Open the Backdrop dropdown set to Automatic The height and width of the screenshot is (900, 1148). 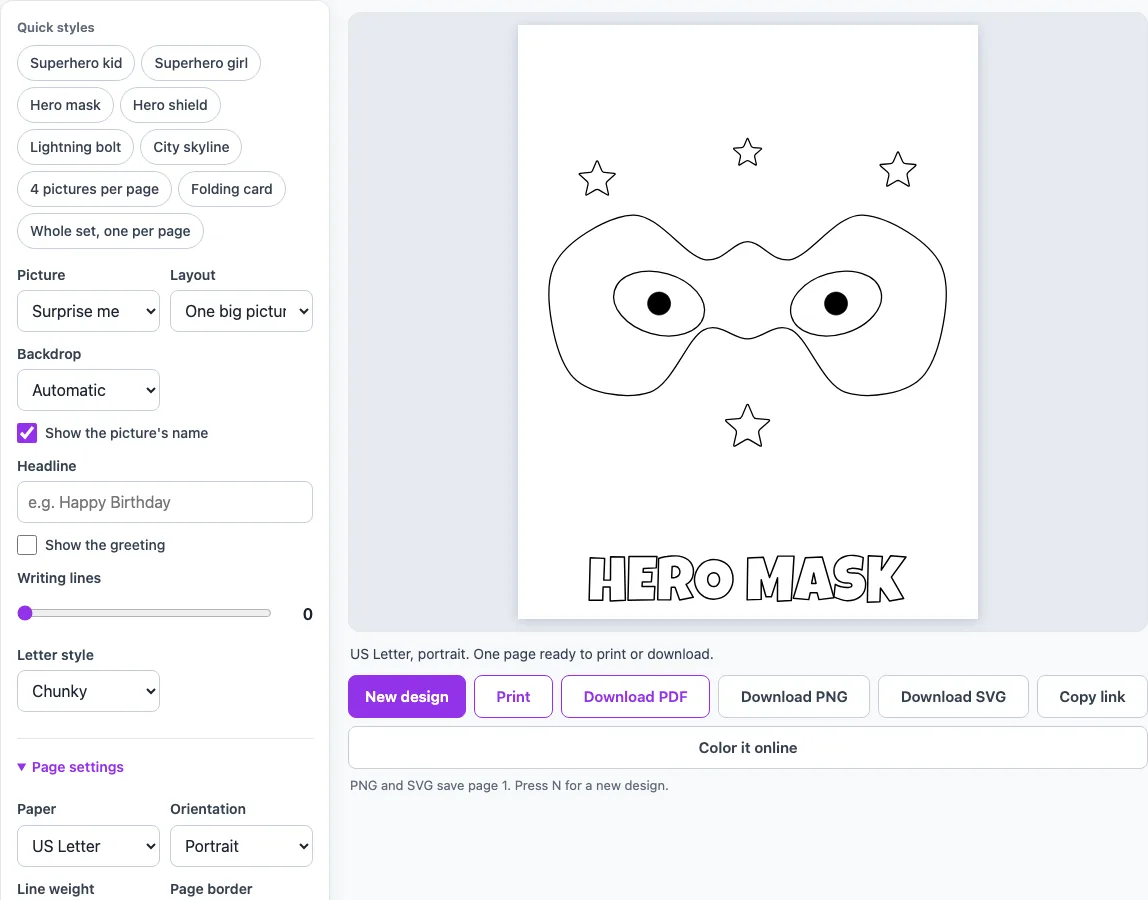[x=89, y=390]
